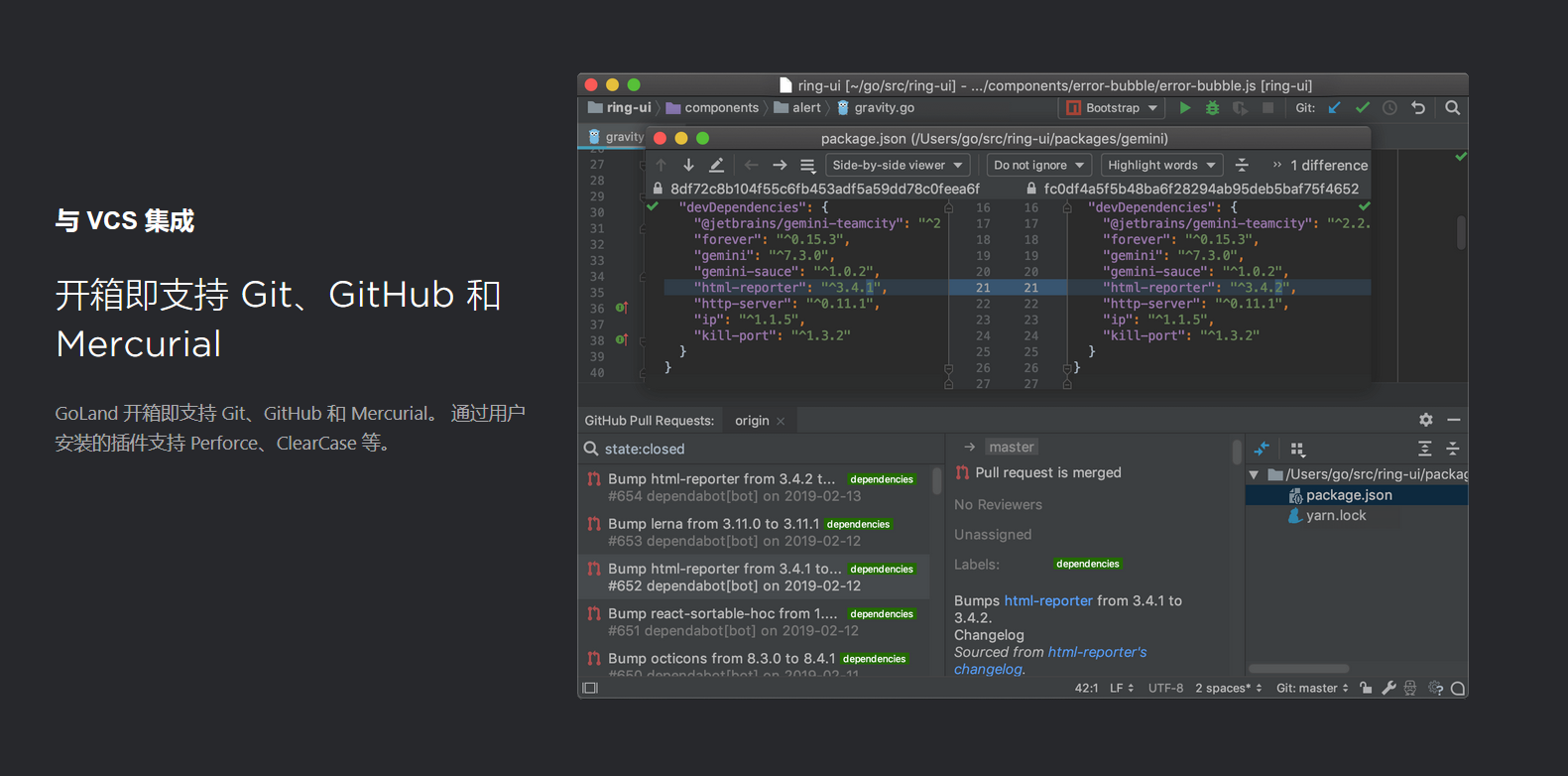Image resolution: width=1568 pixels, height=776 pixels.
Task: Select pull request #654 Bump html-reporter from 3.4.2
Action: pos(754,487)
